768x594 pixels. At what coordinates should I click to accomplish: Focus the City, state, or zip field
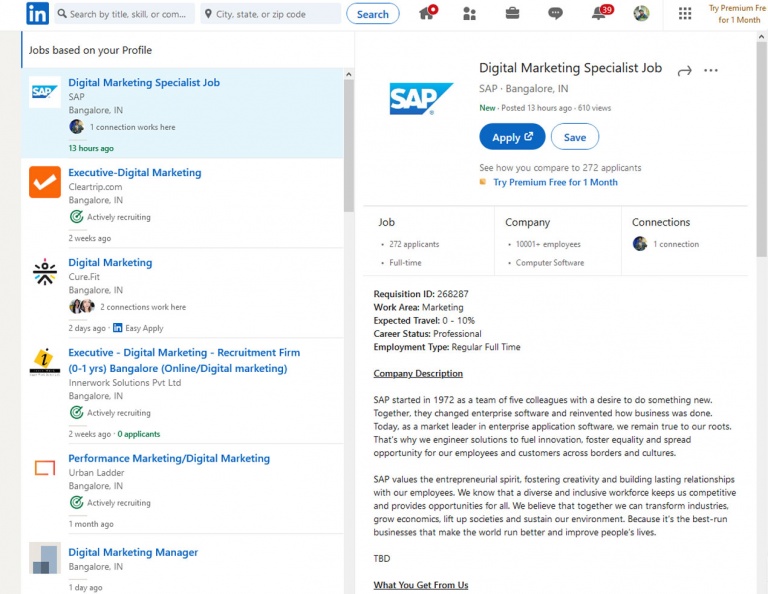tap(270, 14)
